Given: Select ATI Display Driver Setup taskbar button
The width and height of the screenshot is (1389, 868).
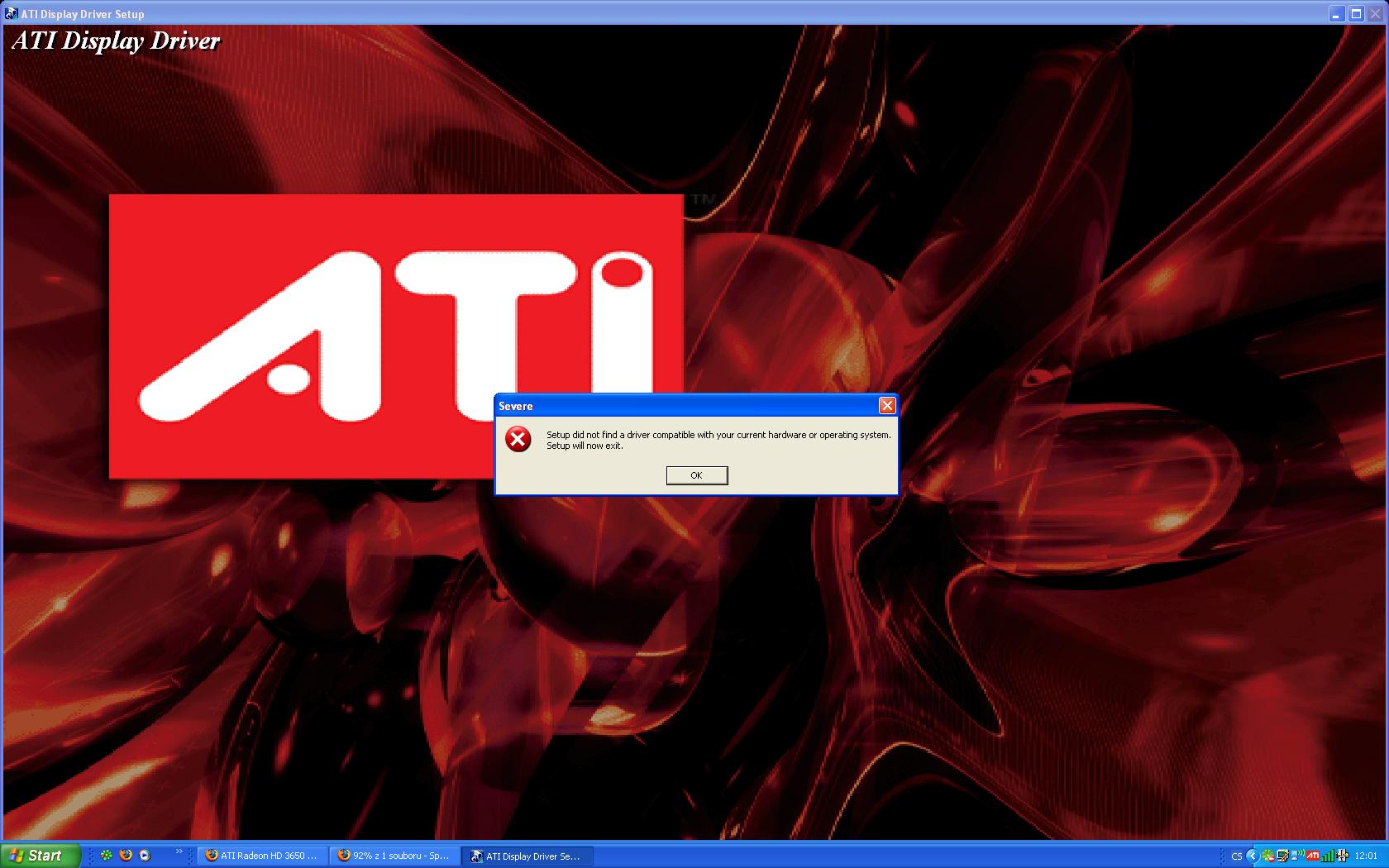Looking at the screenshot, I should tap(527, 856).
